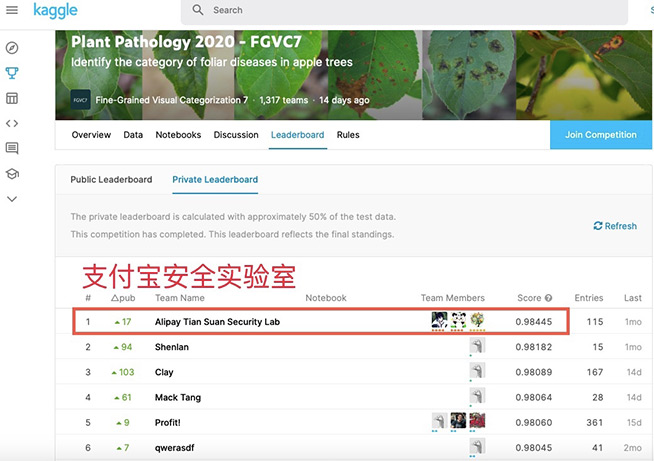Open the Home compass icon in sidebar

tap(12, 48)
